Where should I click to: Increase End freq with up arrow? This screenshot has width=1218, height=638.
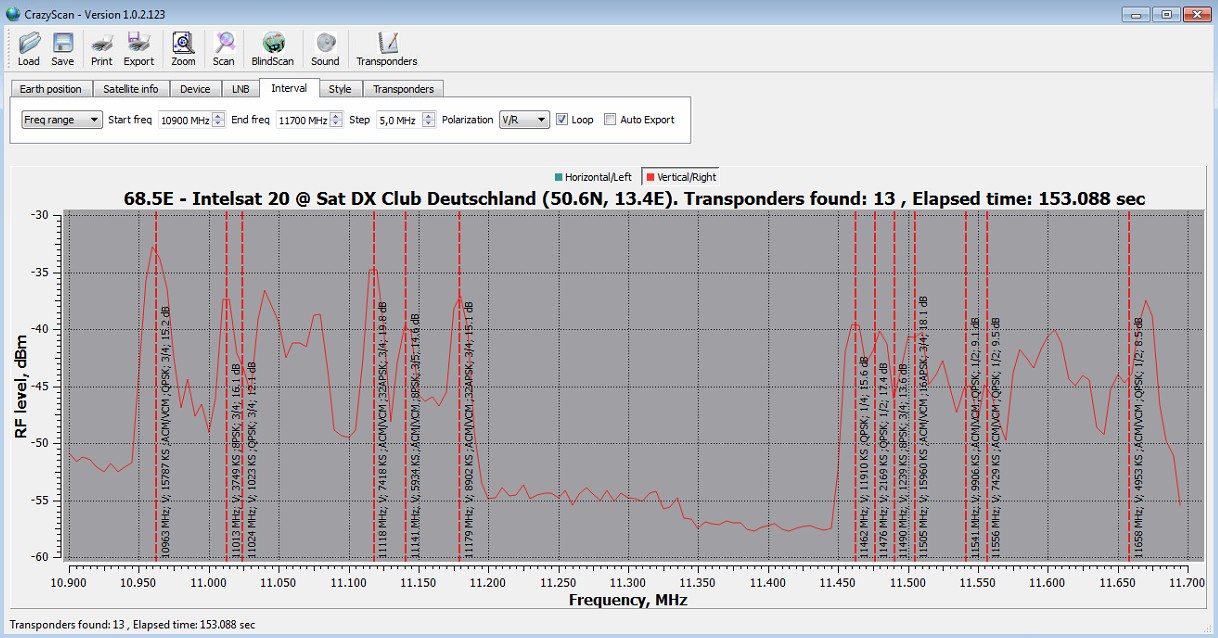336,116
